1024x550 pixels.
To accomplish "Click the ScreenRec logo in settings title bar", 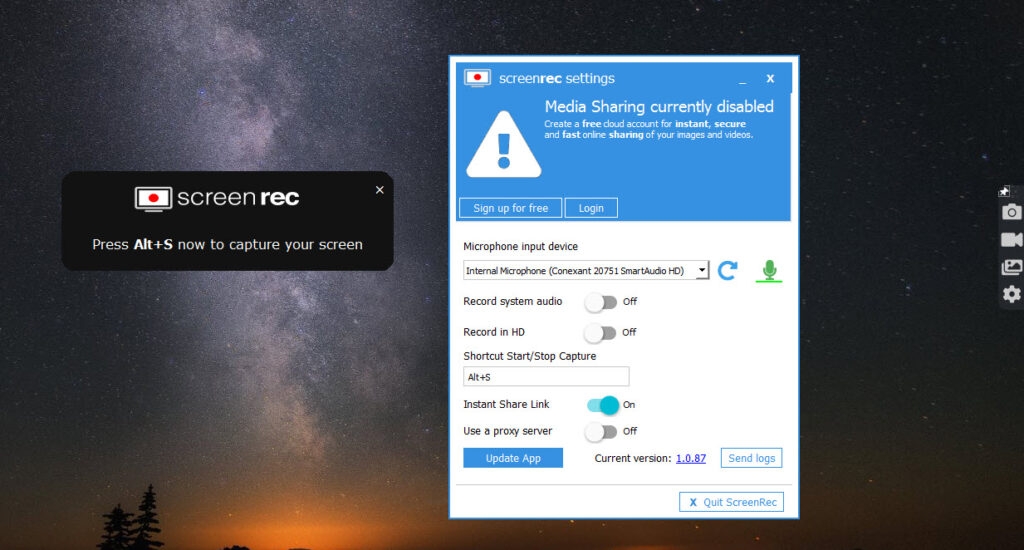I will click(477, 78).
